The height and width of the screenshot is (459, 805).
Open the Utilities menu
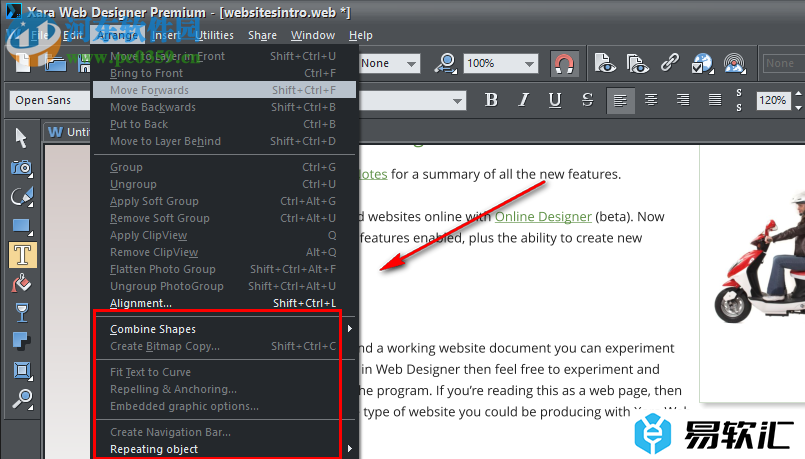(x=214, y=35)
